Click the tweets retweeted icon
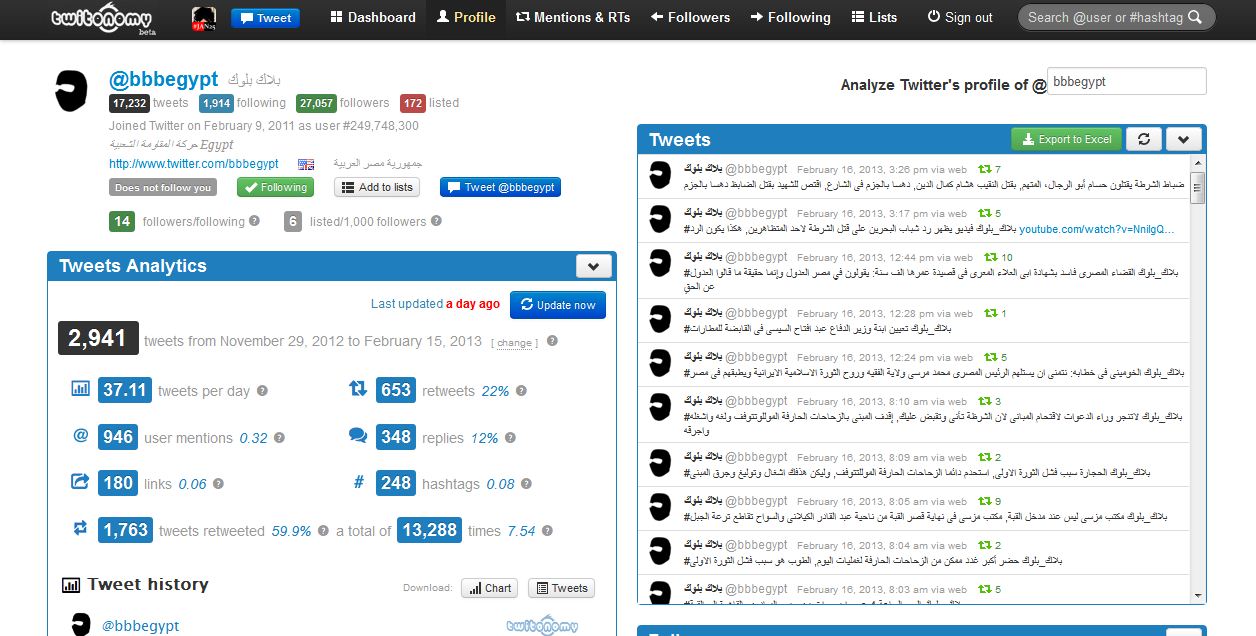1256x636 pixels. click(81, 529)
